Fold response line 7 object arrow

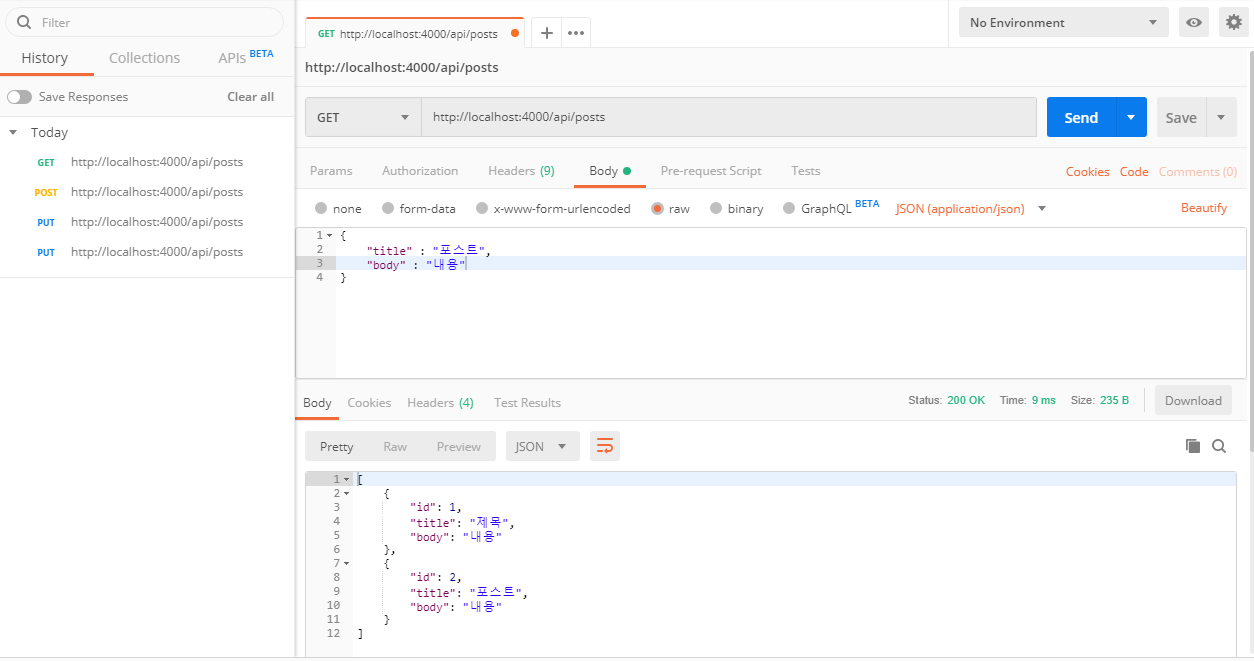click(346, 563)
